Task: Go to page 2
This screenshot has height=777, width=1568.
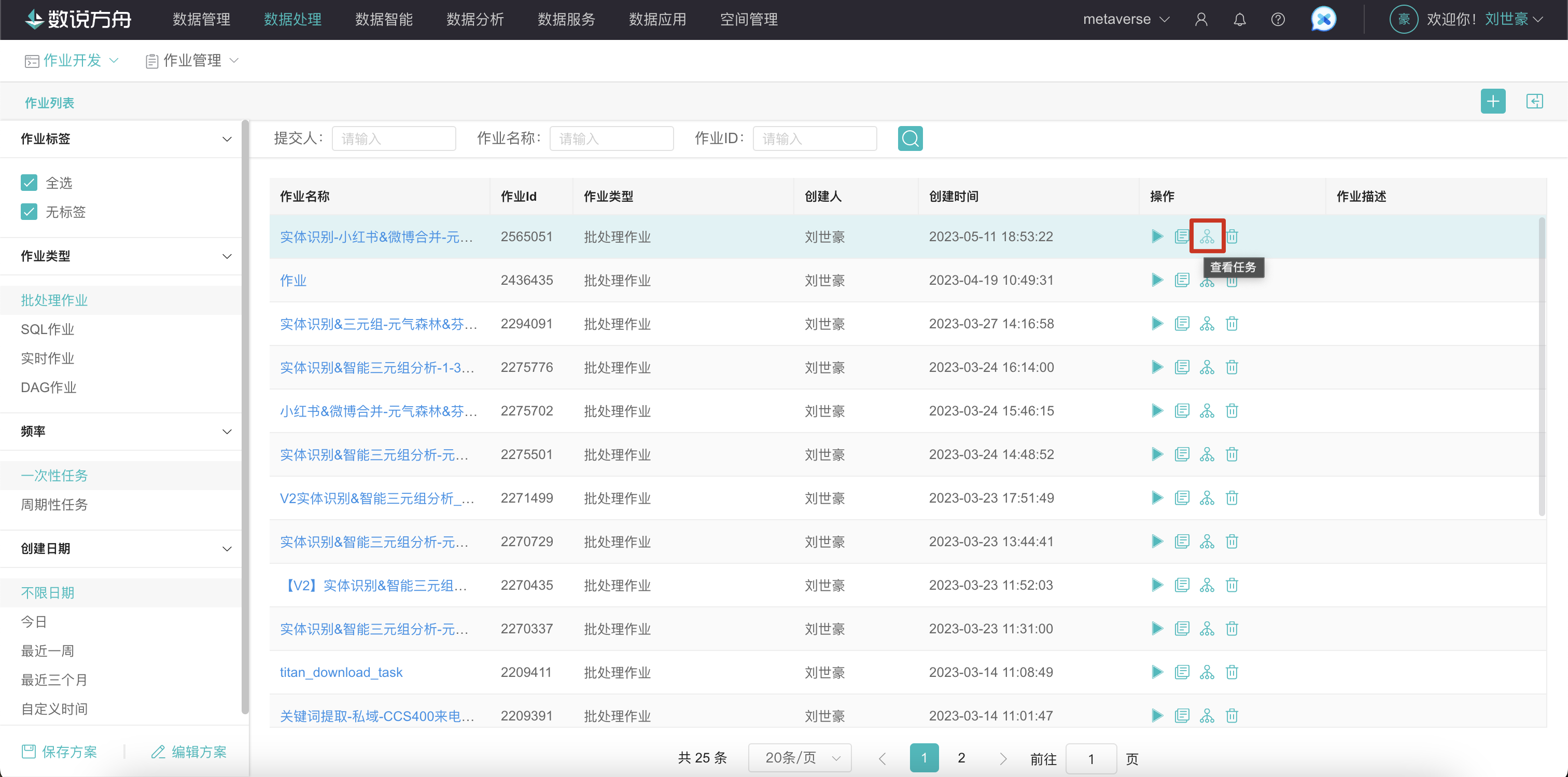Action: pos(961,757)
